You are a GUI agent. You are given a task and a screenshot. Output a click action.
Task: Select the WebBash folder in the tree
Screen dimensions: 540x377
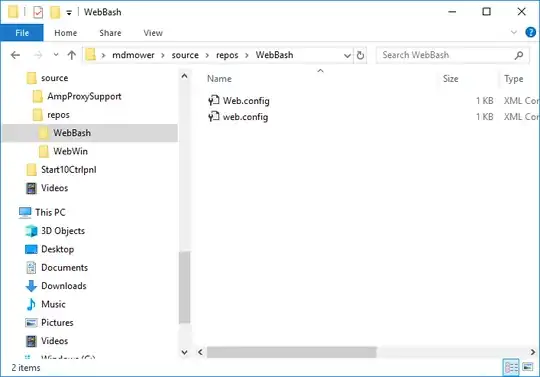pyautogui.click(x=90, y=133)
